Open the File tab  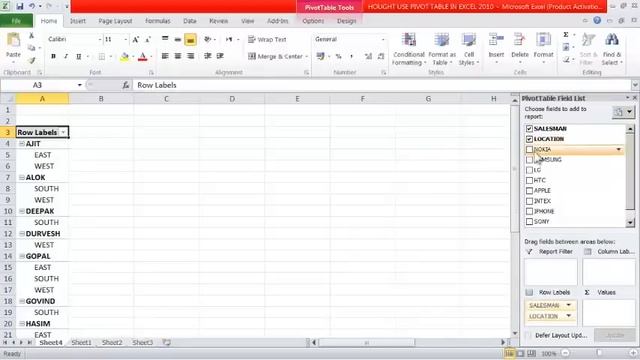[16, 21]
